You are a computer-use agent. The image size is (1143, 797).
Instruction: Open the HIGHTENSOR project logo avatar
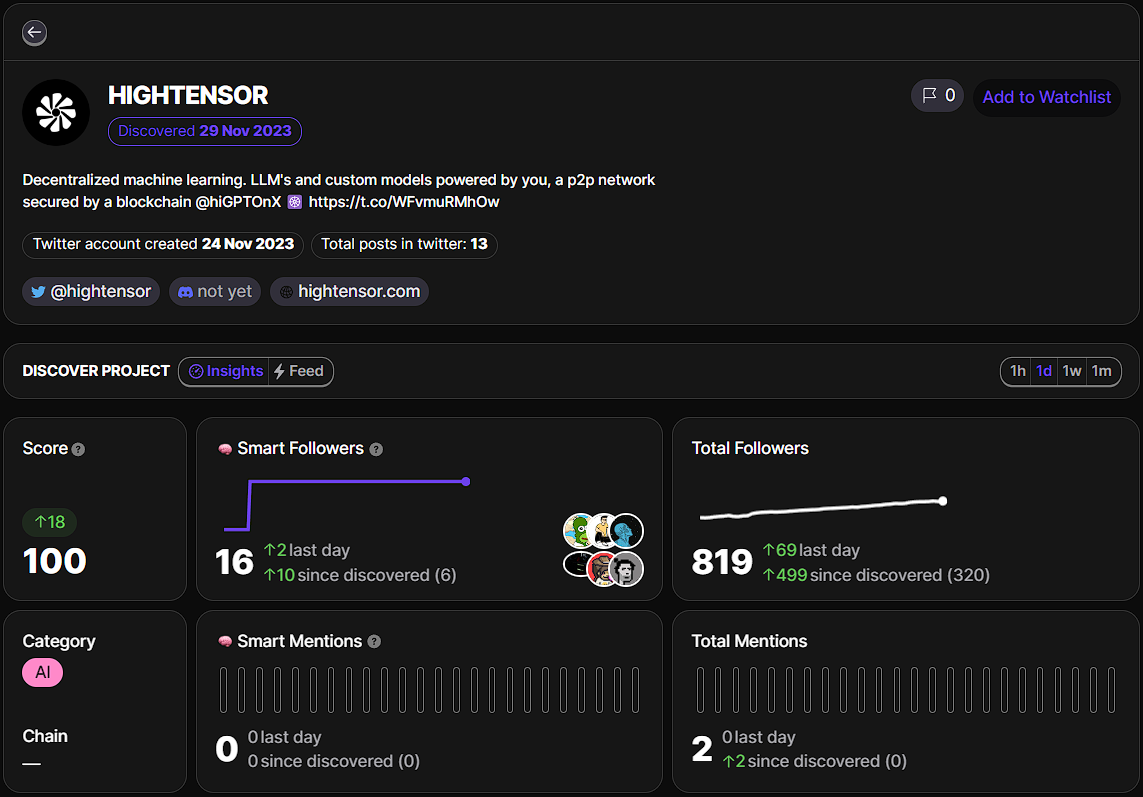pyautogui.click(x=56, y=112)
